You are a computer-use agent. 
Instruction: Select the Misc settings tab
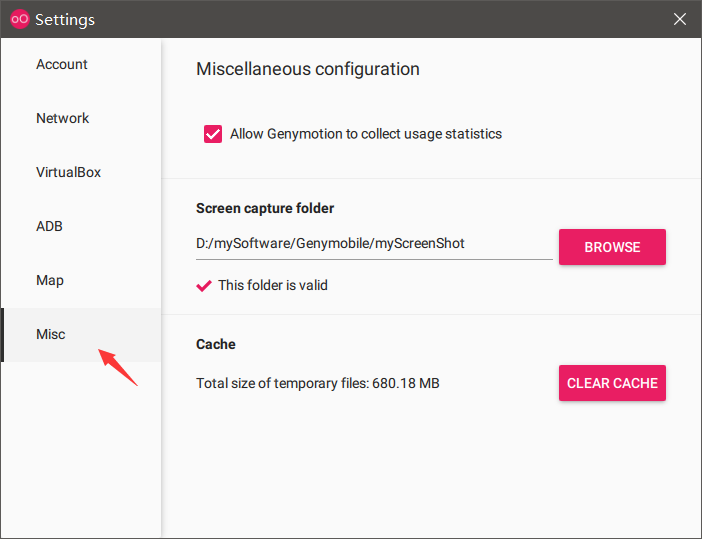click(81, 334)
